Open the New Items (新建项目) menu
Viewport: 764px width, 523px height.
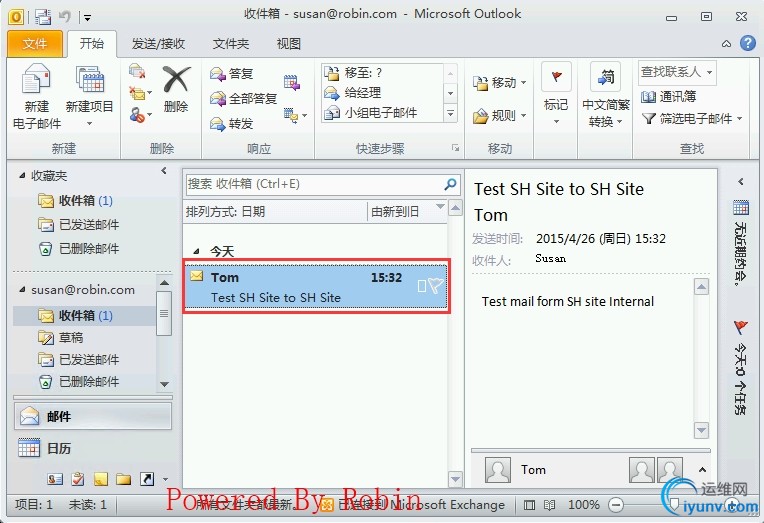89,96
